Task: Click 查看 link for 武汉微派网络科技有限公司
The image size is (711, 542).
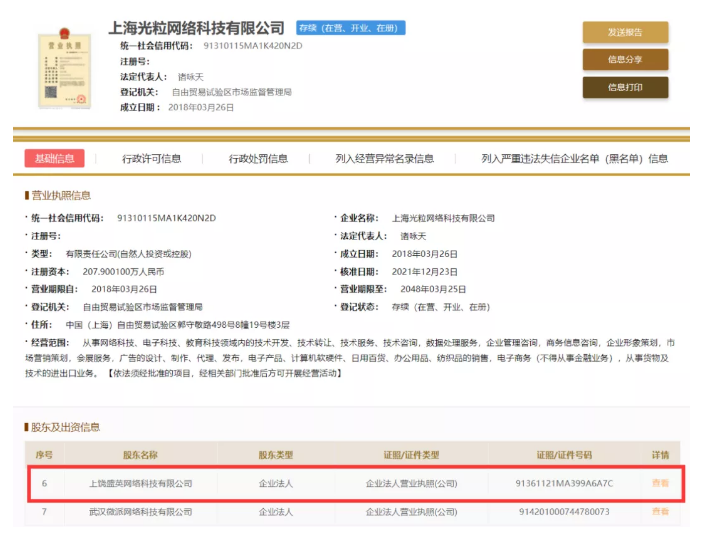Action: (660, 512)
